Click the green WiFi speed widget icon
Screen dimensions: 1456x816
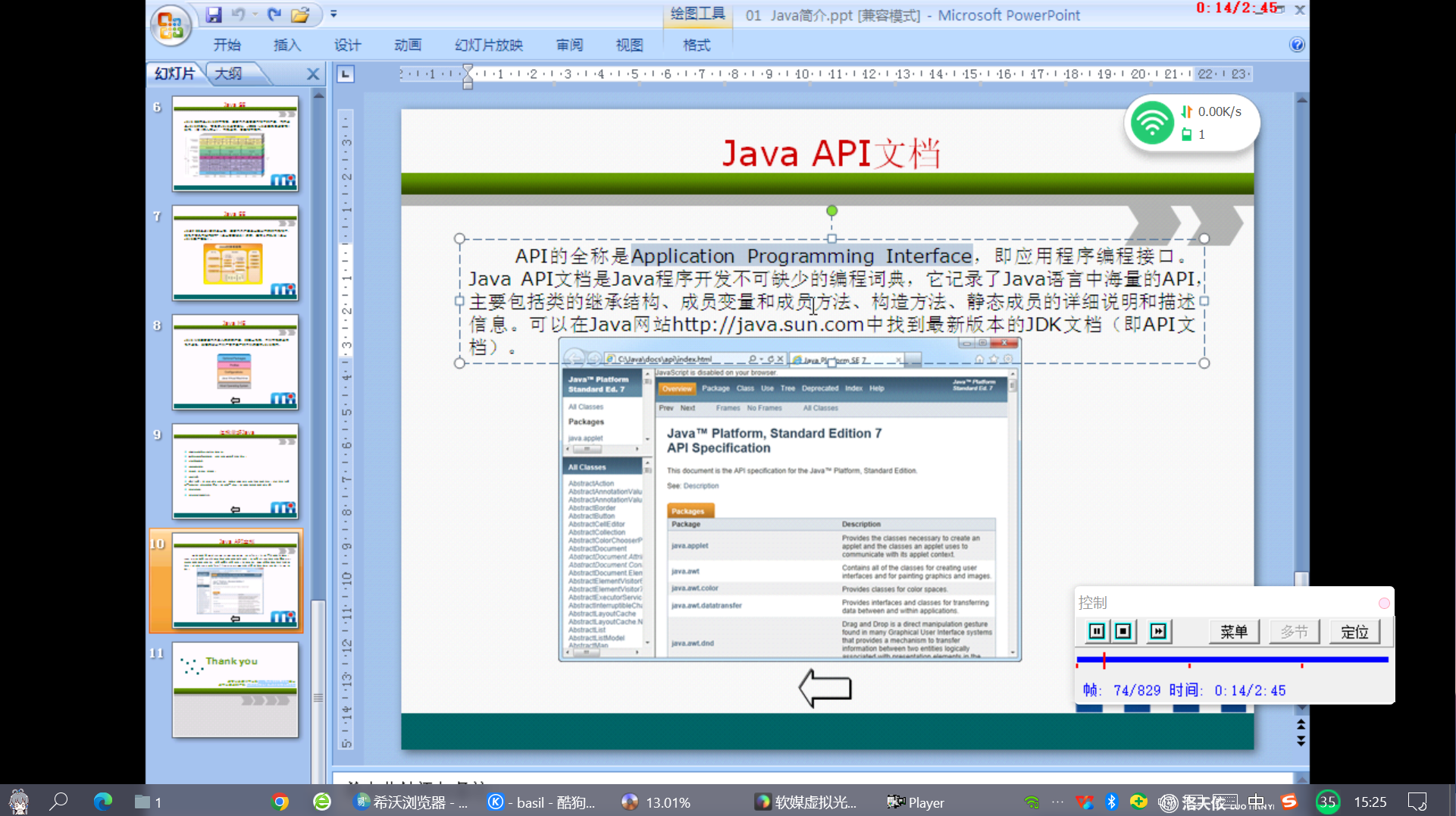tap(1152, 123)
